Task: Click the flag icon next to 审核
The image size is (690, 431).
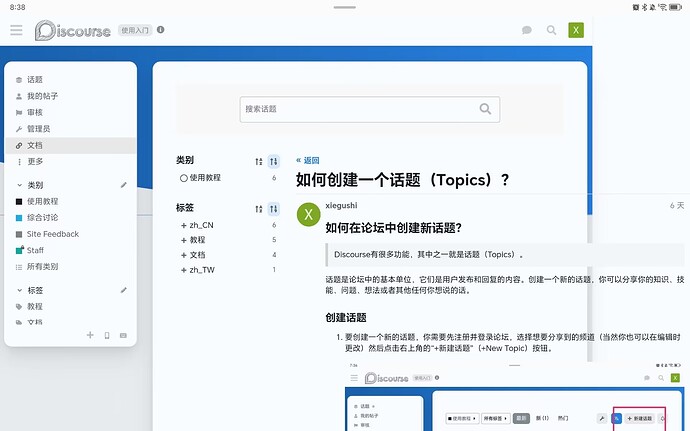Action: coord(19,113)
